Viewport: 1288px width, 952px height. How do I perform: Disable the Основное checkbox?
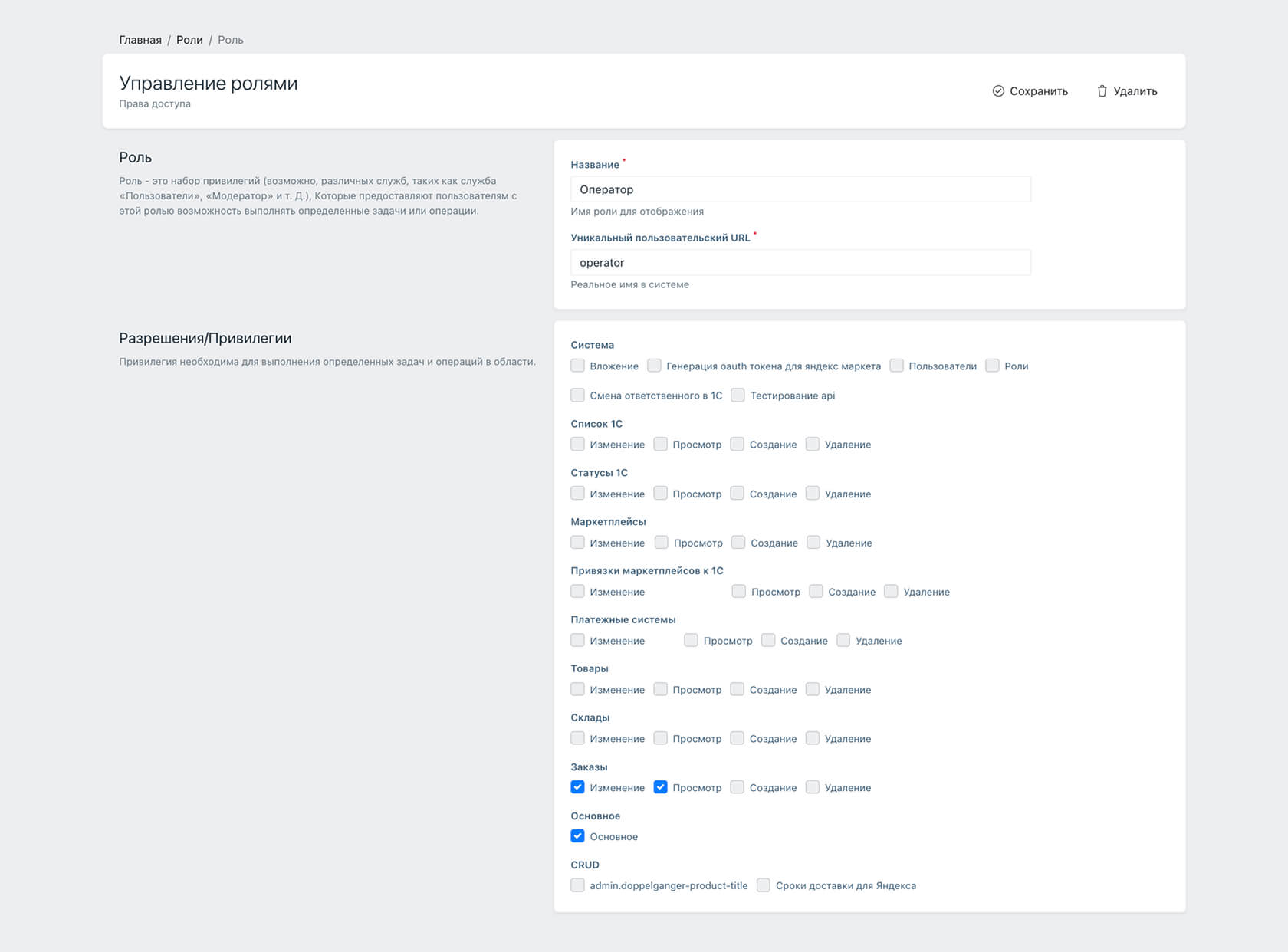[x=578, y=836]
